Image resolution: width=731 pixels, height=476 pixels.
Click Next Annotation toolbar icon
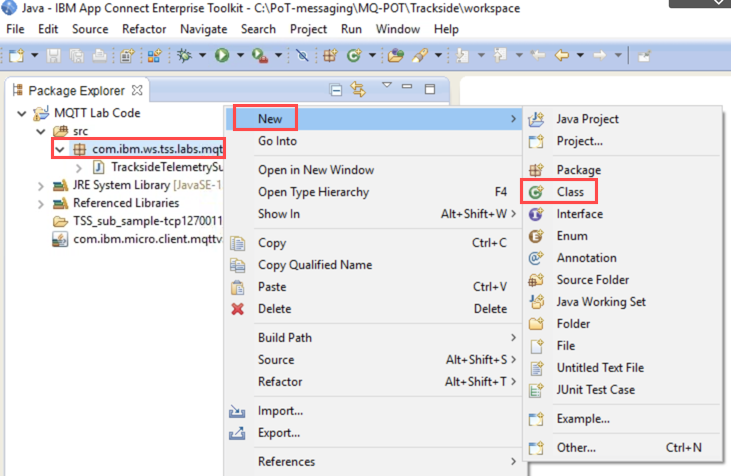462,56
